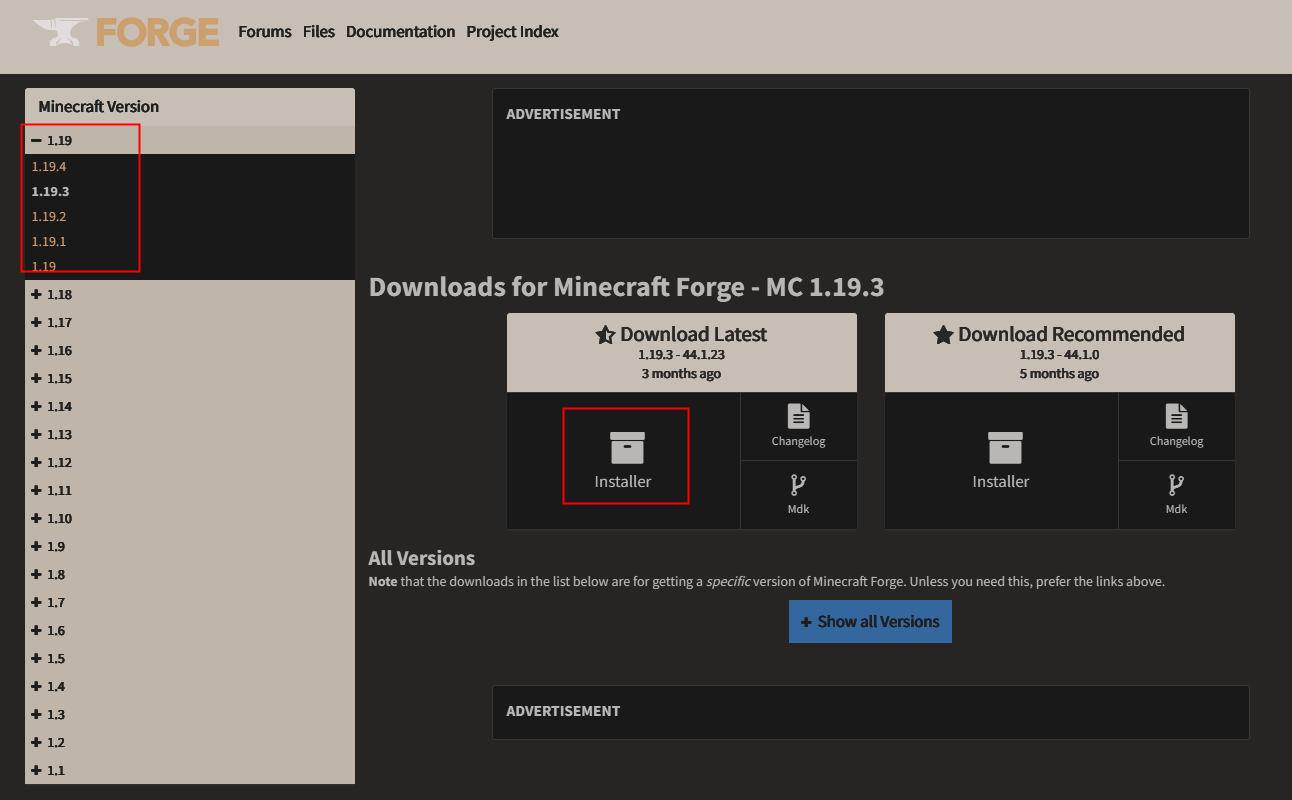Open Changelog icon under Download Latest
The height and width of the screenshot is (800, 1292).
(799, 416)
